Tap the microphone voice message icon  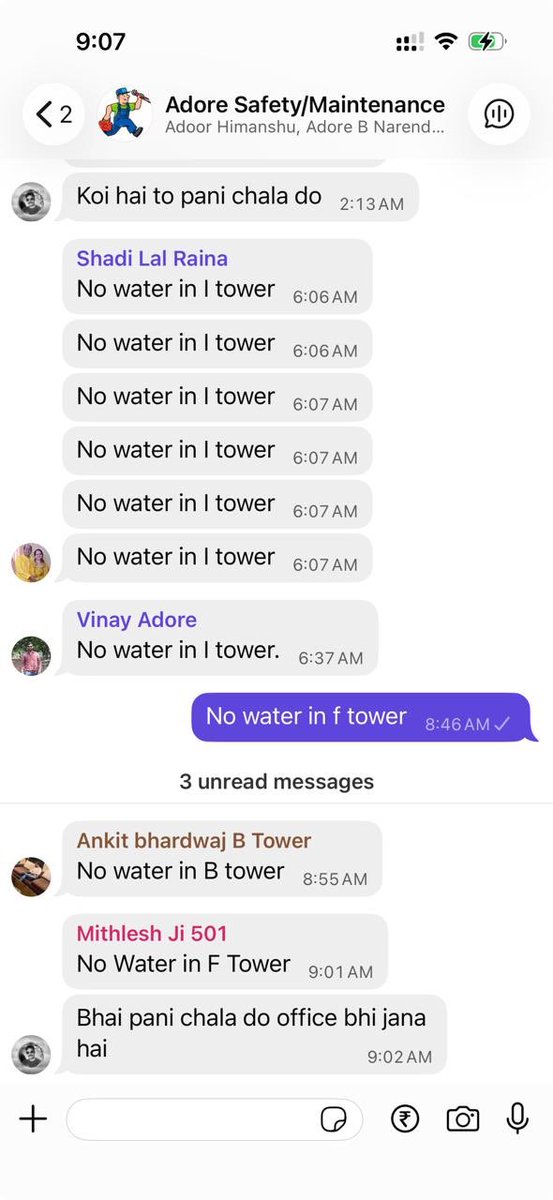click(x=517, y=1118)
